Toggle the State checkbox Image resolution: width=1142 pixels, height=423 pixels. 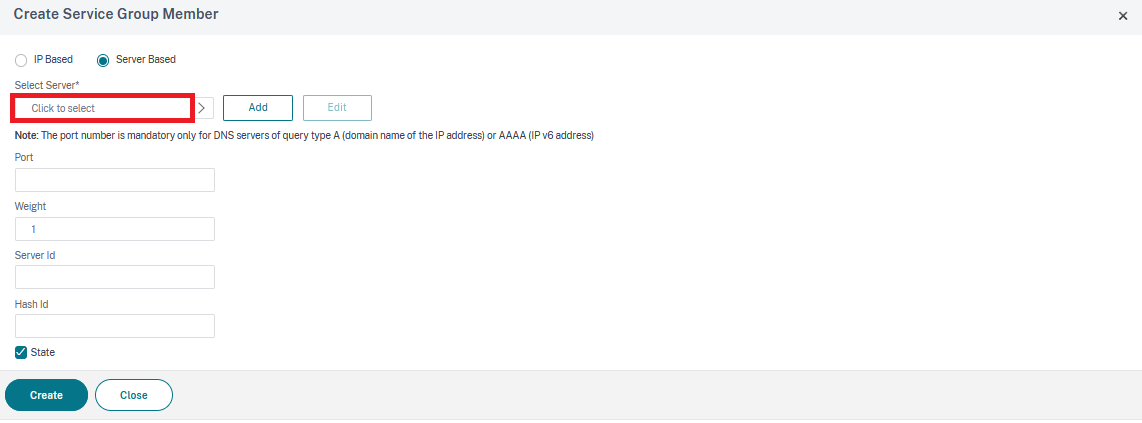(21, 352)
